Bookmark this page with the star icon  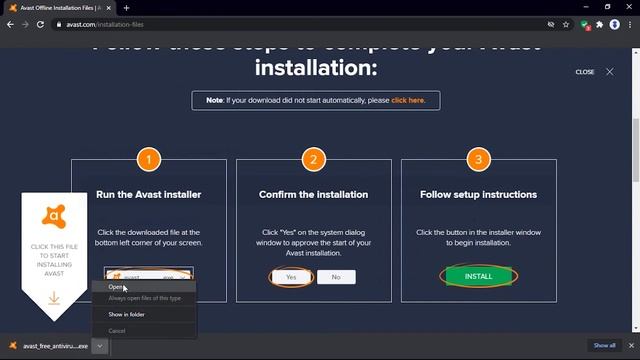coord(566,25)
